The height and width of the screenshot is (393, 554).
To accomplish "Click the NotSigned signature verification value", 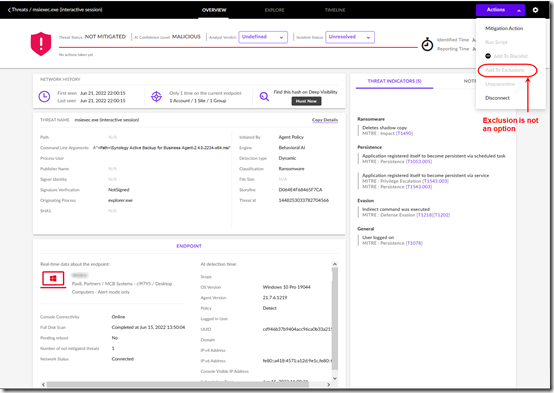I will tap(119, 190).
